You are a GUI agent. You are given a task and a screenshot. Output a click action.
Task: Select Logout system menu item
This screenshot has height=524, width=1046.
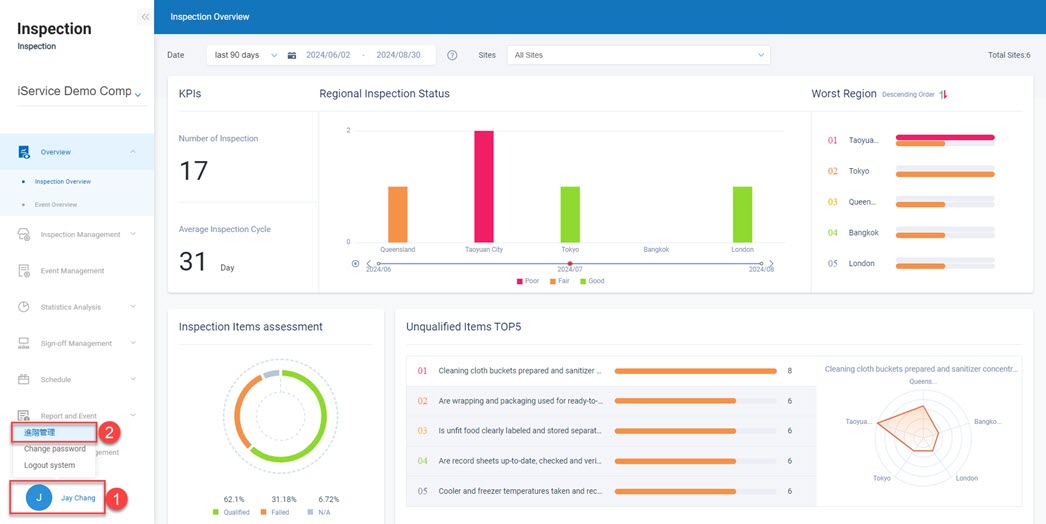click(50, 465)
